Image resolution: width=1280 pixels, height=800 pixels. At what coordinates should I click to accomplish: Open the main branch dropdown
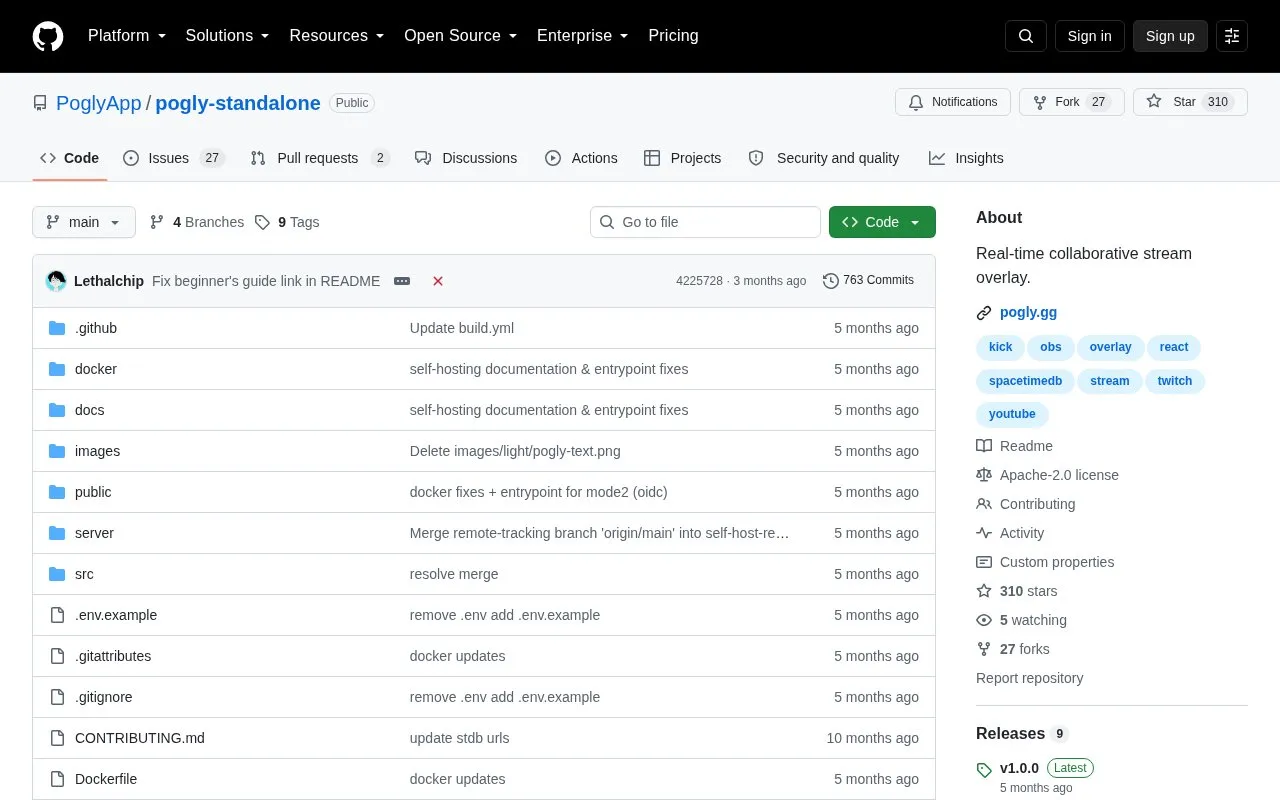point(84,222)
